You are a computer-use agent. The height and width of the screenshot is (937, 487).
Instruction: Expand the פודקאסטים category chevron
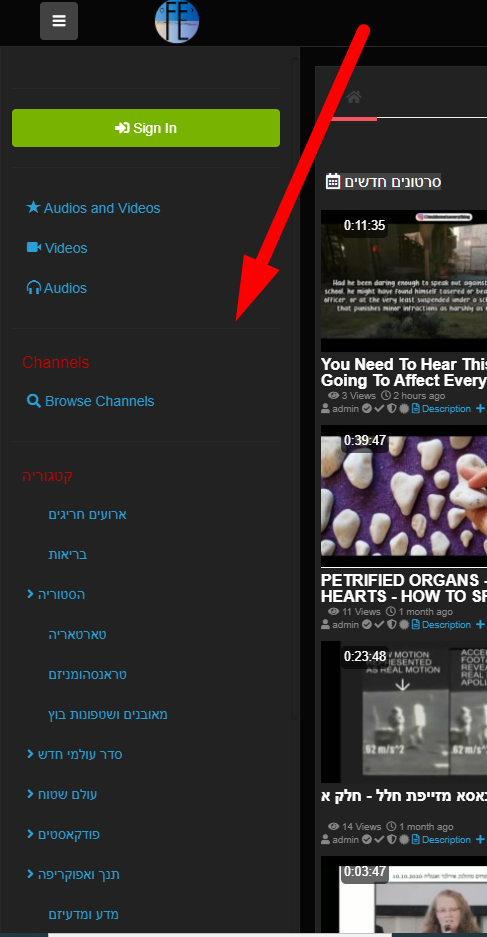(x=30, y=834)
